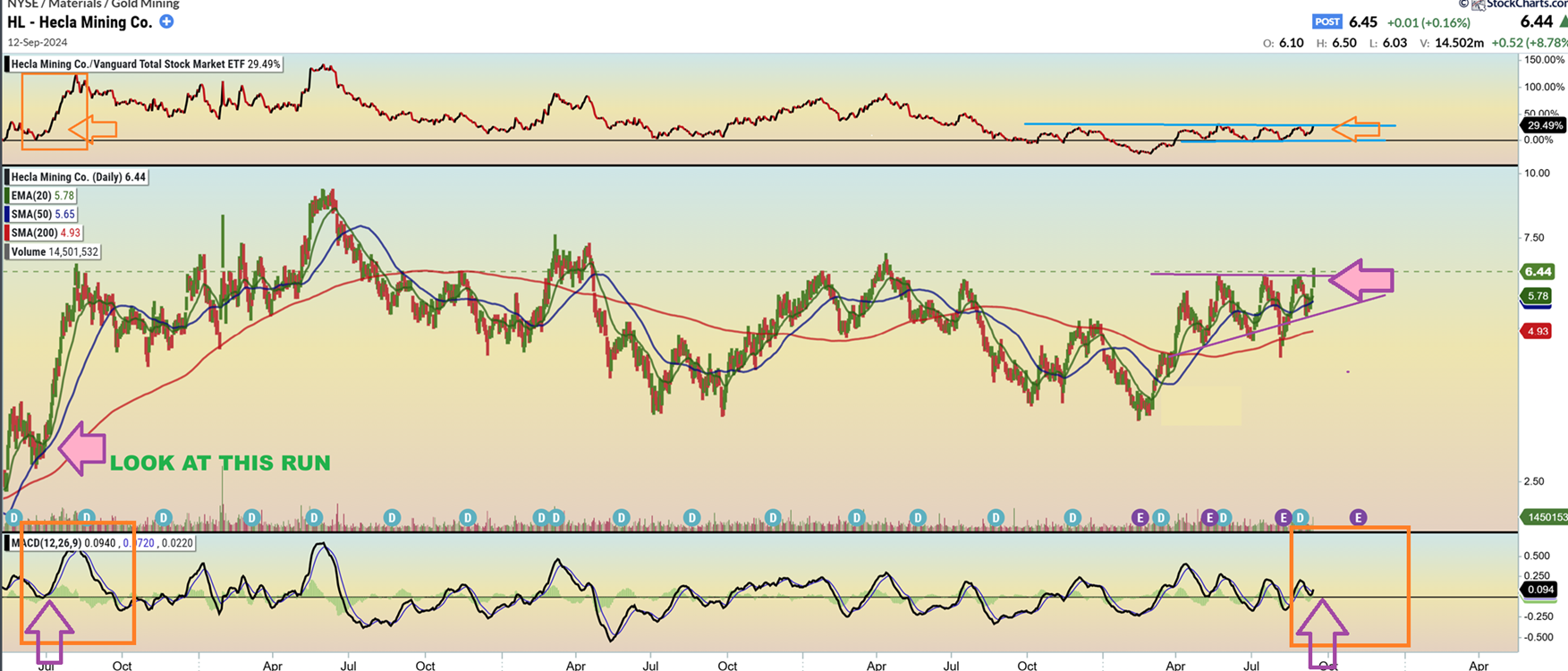1568x671 pixels.
Task: Click the 100.00% axis label
Action: (x=1544, y=87)
